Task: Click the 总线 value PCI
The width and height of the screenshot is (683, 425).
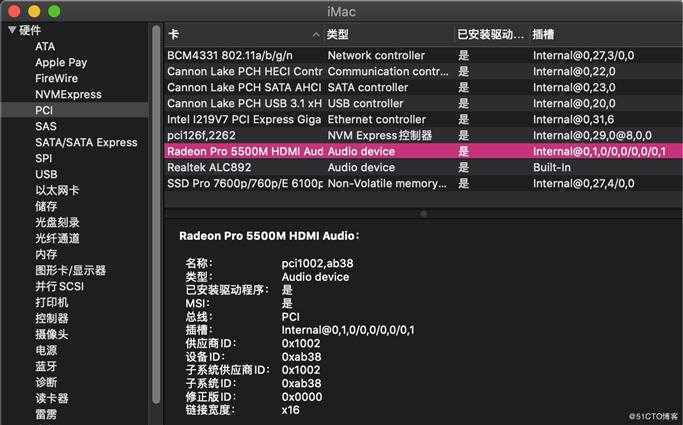Action: click(x=291, y=317)
